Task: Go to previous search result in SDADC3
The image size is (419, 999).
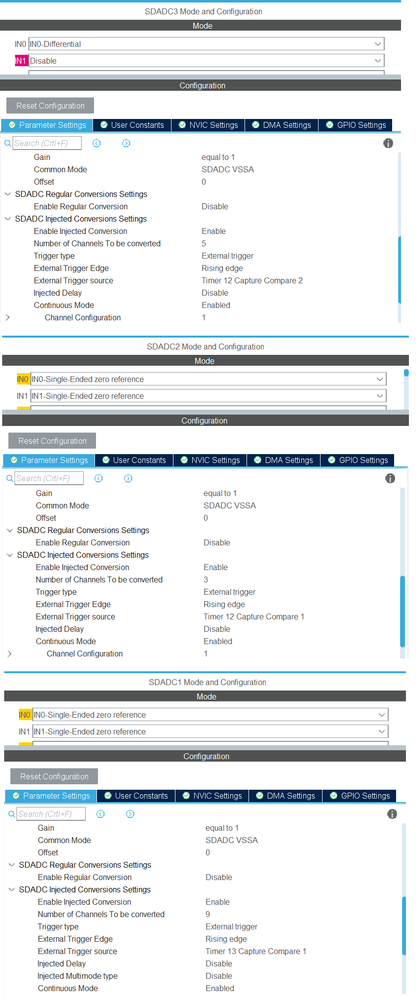Action: (x=96, y=143)
